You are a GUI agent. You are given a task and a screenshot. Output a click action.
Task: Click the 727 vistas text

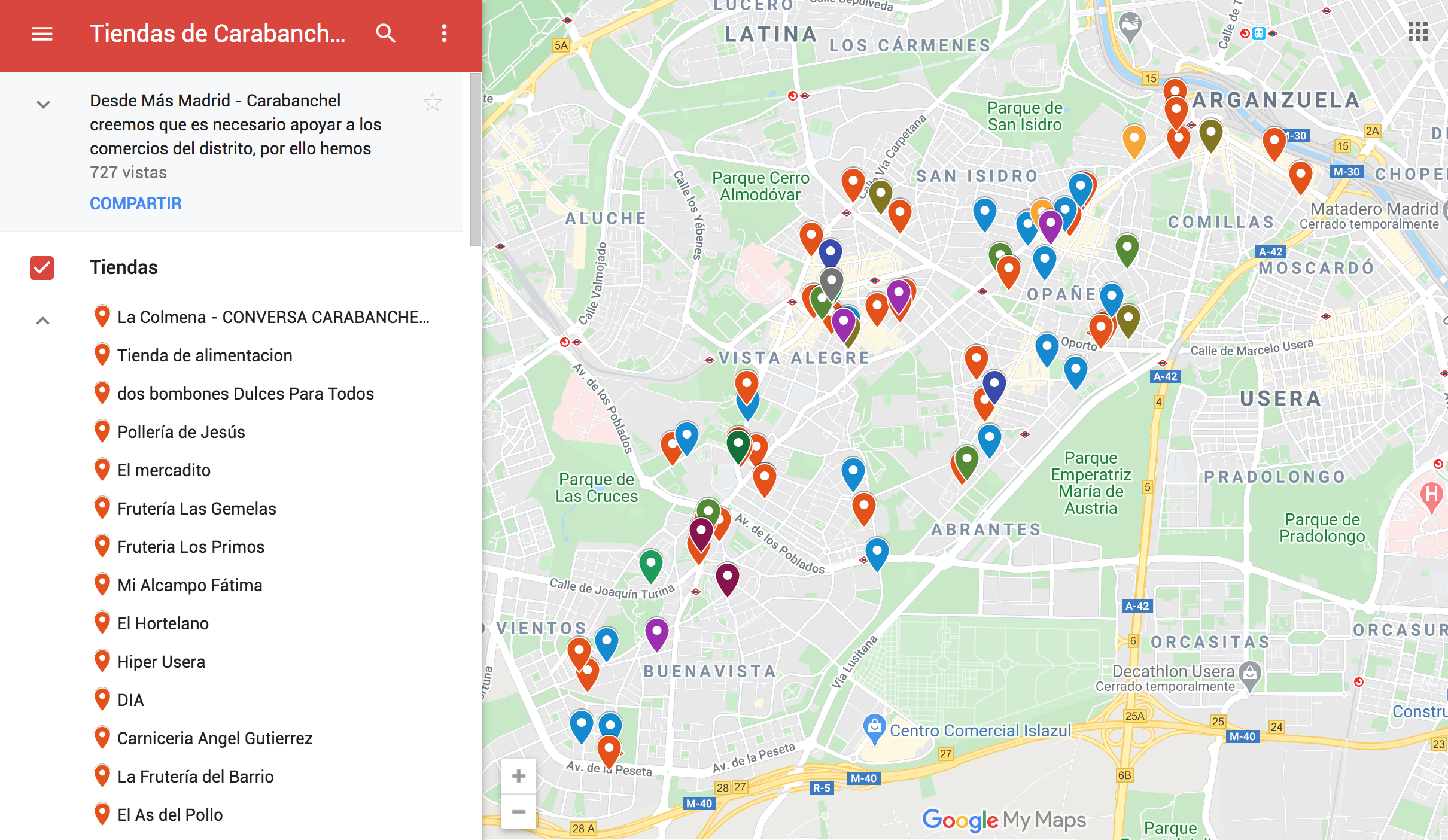(128, 172)
